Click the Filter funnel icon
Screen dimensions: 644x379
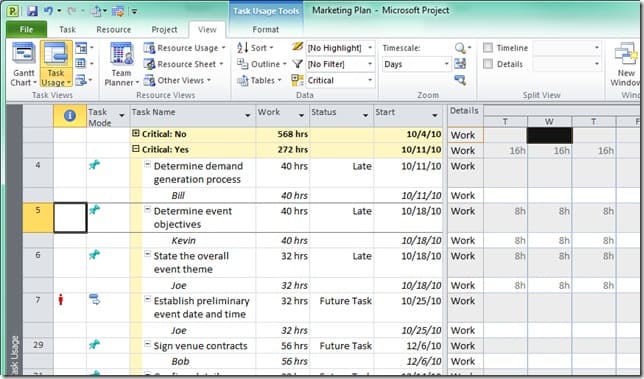[x=297, y=64]
